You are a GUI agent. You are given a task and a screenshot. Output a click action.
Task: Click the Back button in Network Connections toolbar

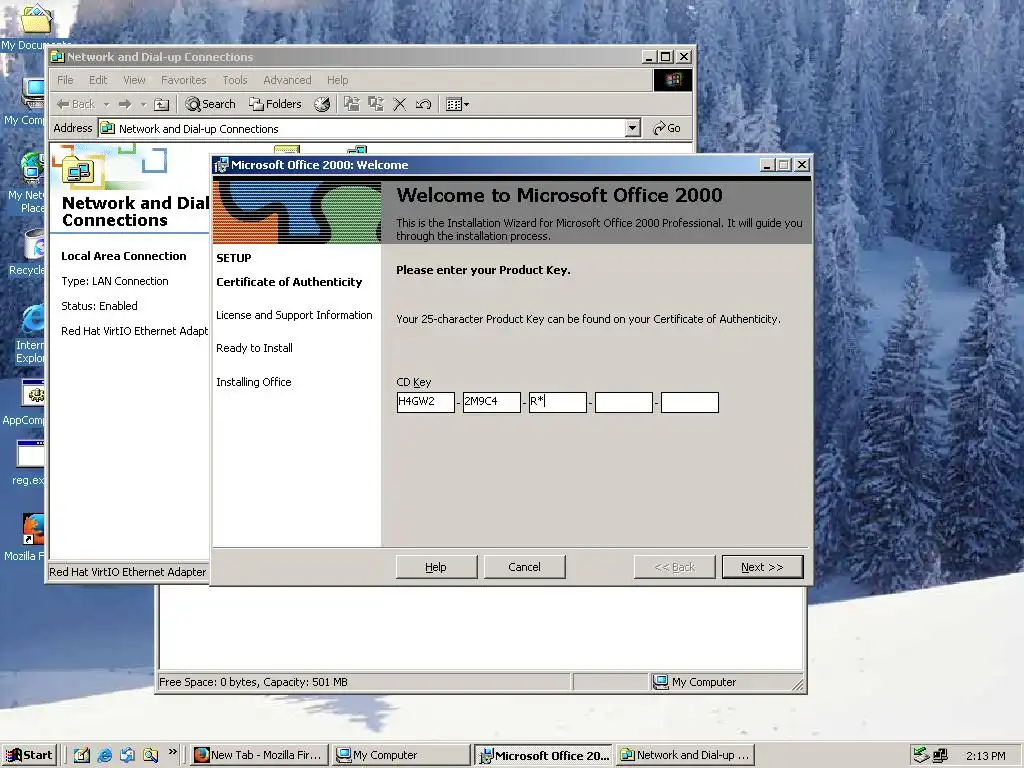coord(76,104)
